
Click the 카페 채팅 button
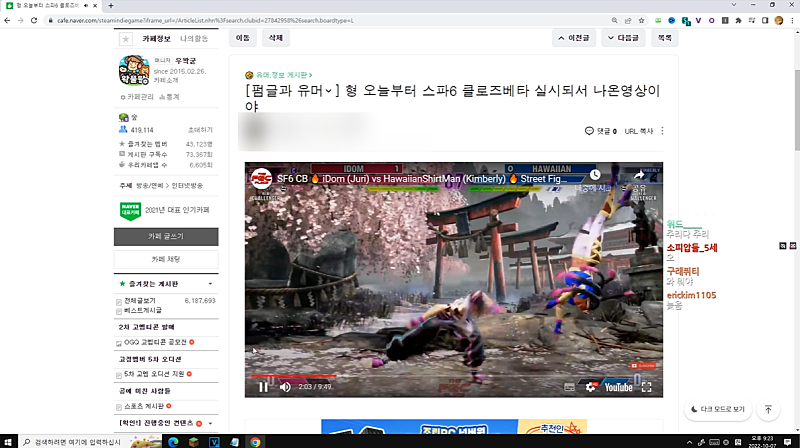(166, 259)
